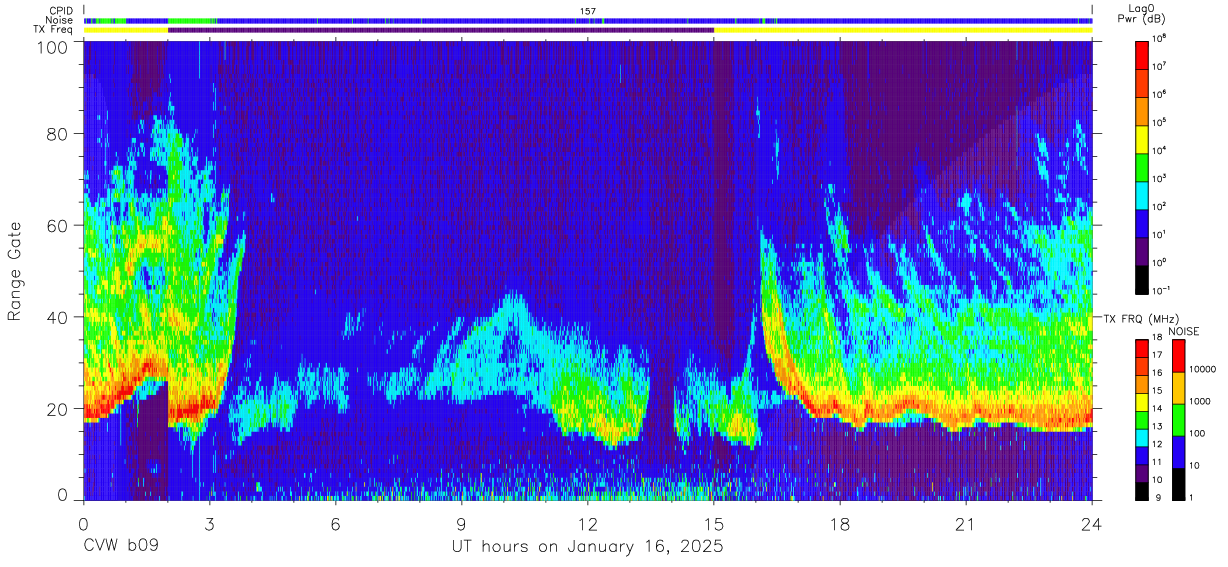
Task: Click the 'NOISE' colorbar title
Action: pyautogui.click(x=1184, y=331)
